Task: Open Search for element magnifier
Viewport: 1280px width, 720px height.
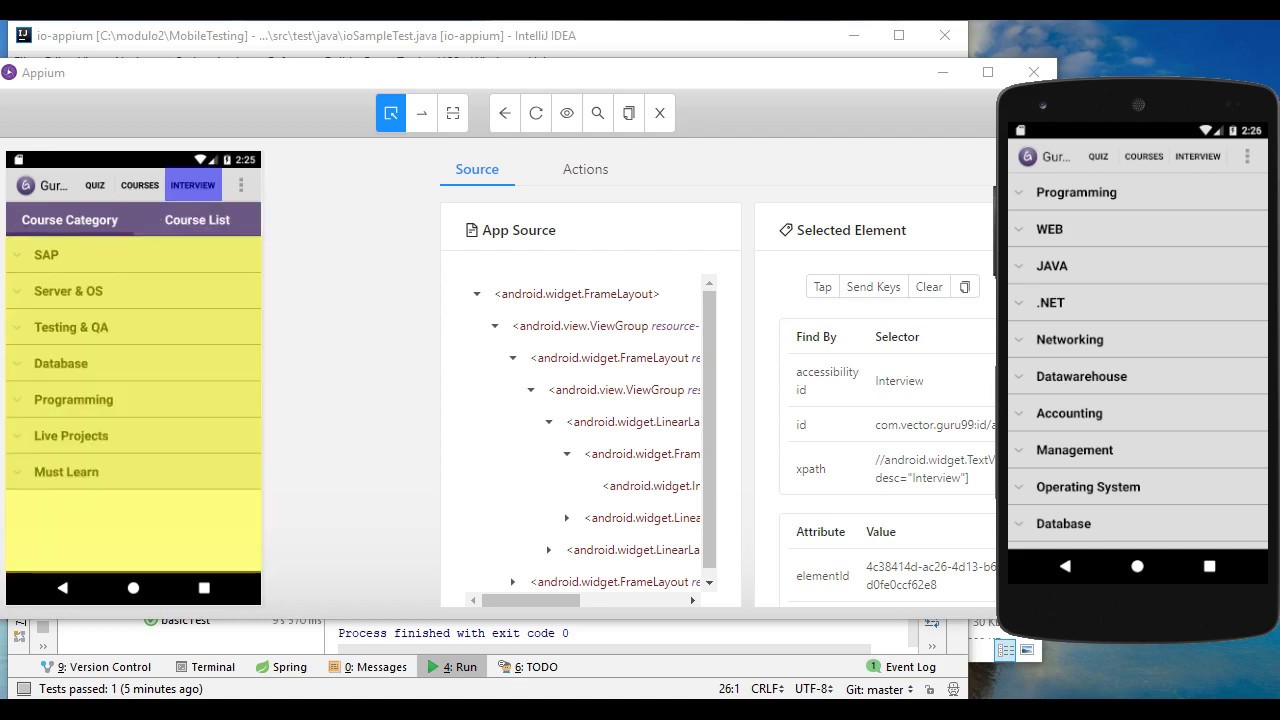Action: coord(598,113)
